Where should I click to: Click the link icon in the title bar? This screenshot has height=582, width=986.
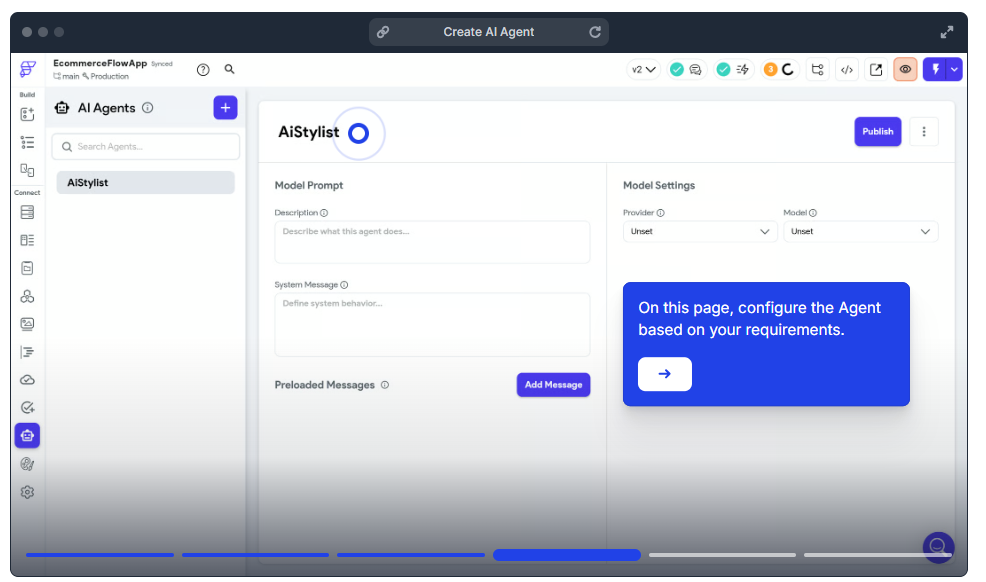tap(383, 32)
